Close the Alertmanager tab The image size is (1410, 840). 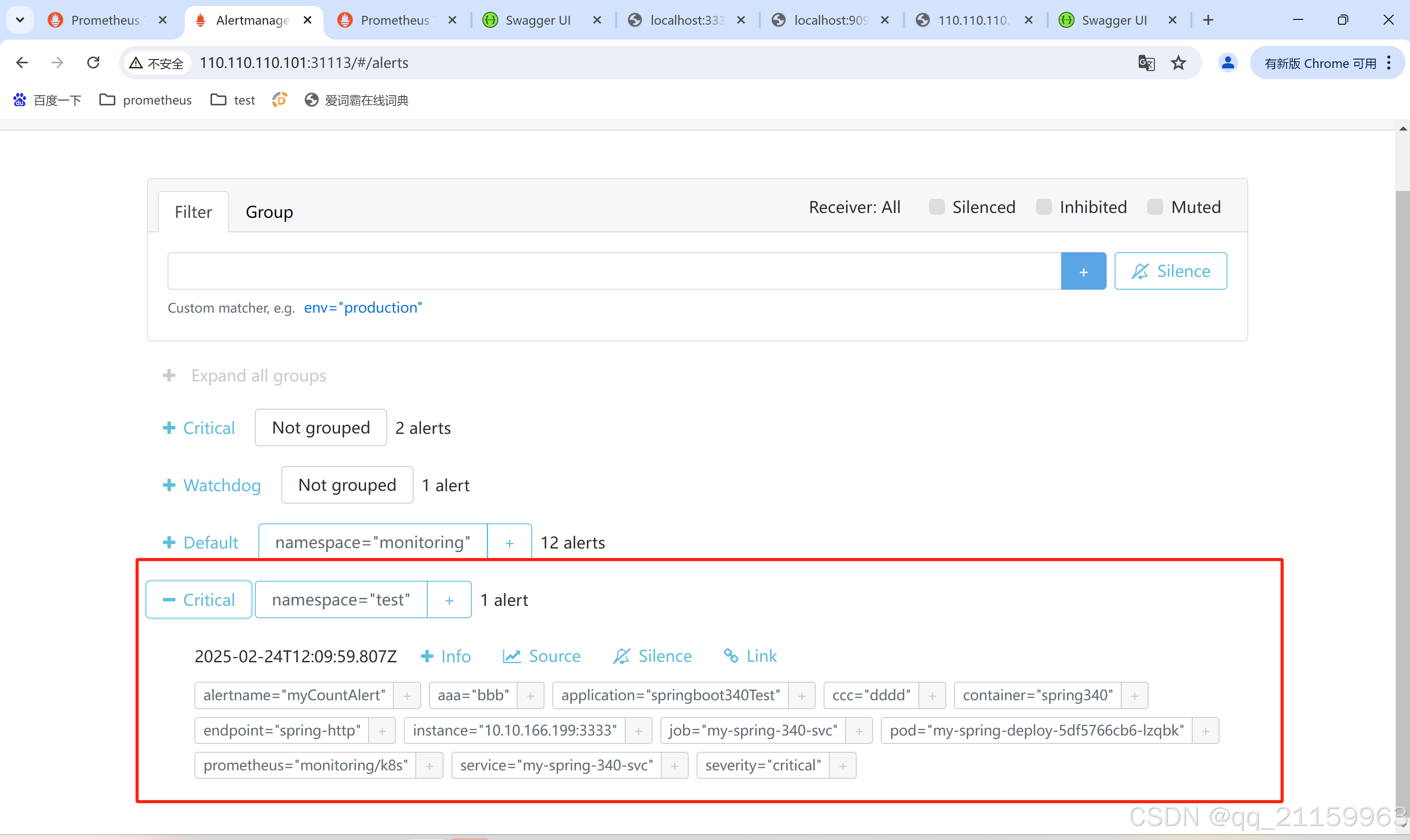click(307, 20)
